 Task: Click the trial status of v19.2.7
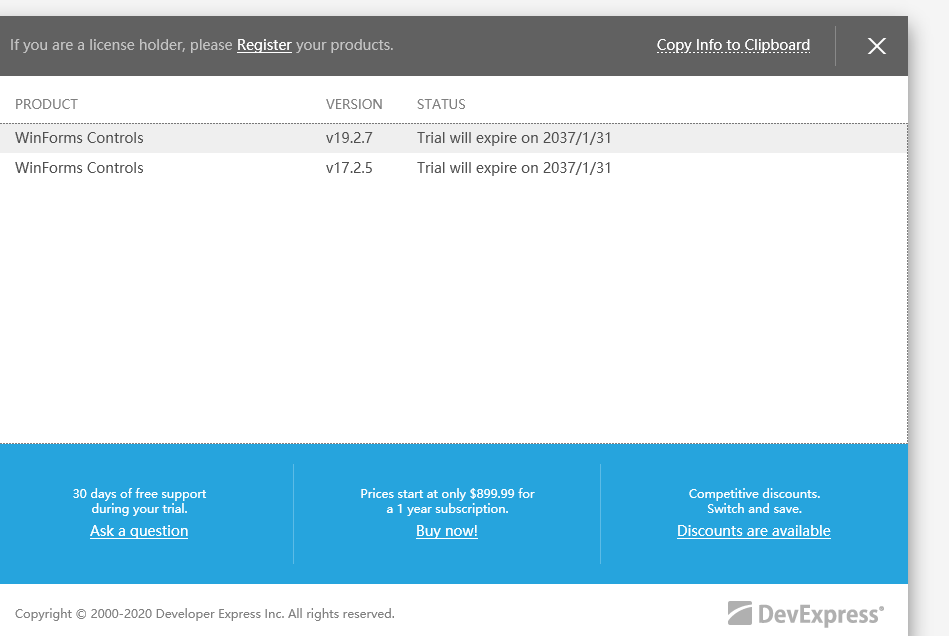point(514,138)
